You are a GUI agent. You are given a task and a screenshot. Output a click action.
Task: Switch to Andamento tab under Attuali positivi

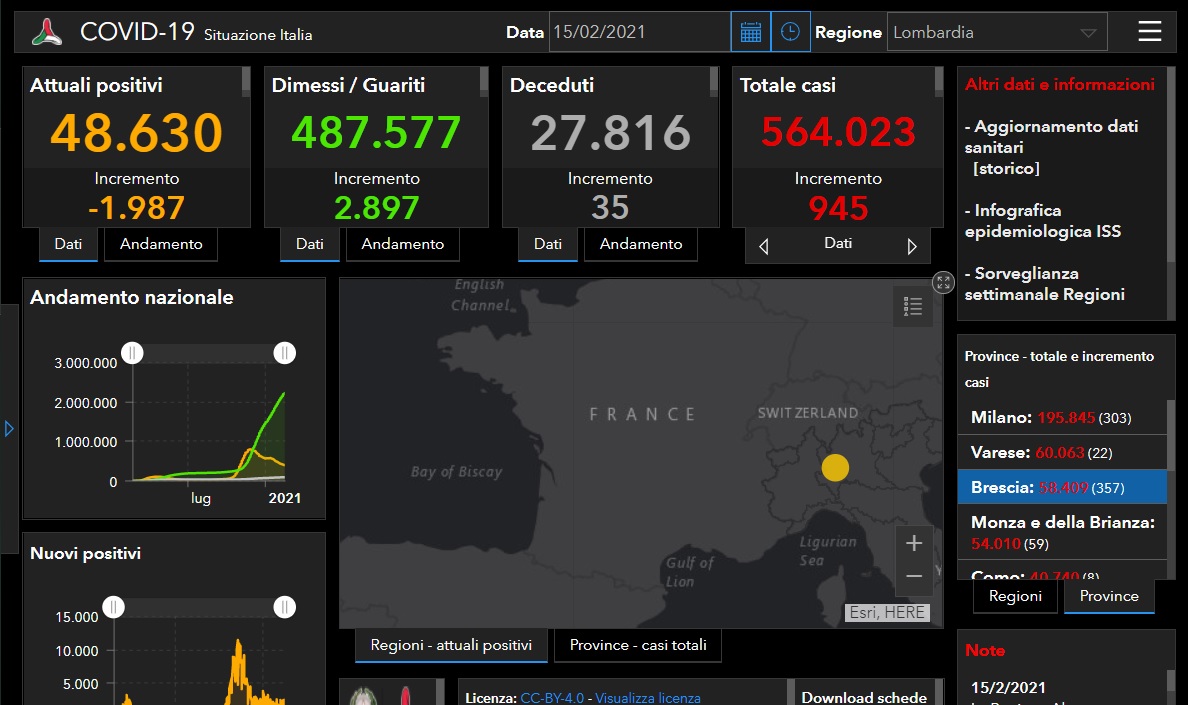(x=161, y=244)
